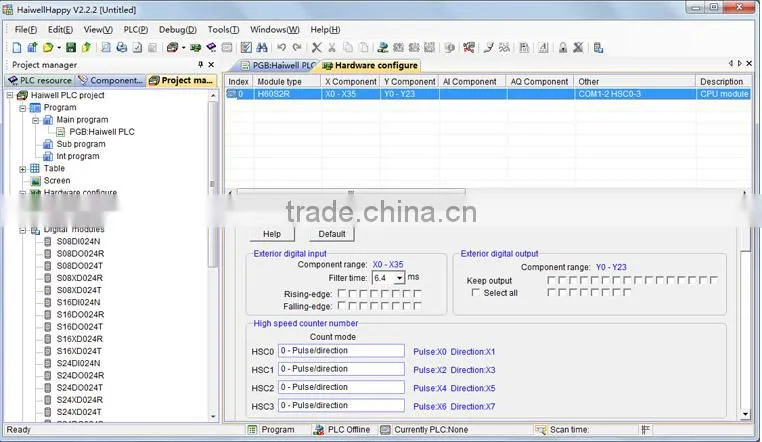Click the last toolbar icon with blue arrow
The width and height of the screenshot is (762, 442).
[x=598, y=48]
